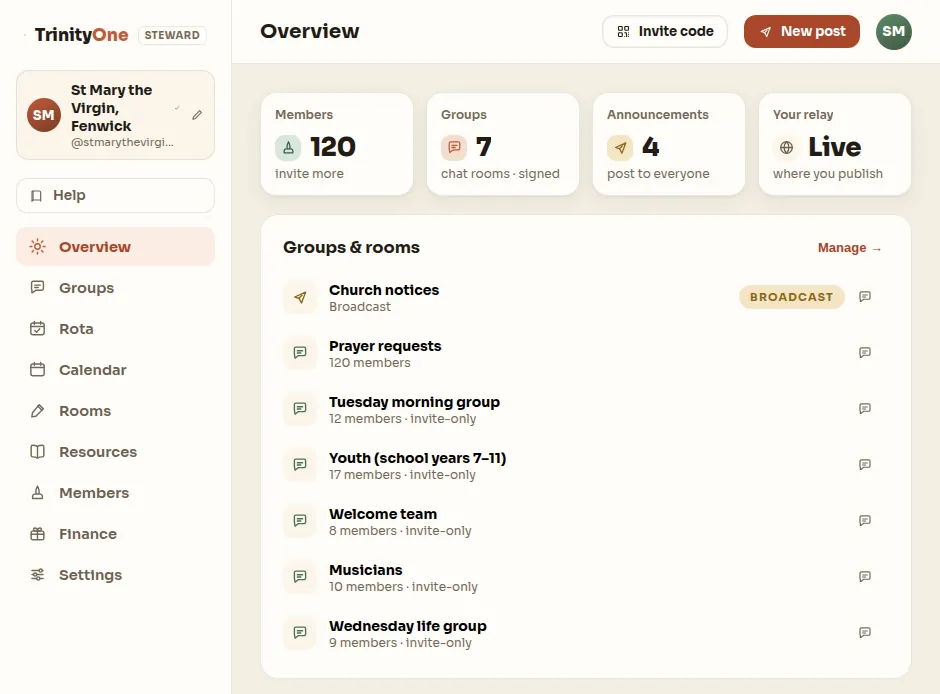The image size is (940, 694).
Task: Open Rooms from the sidebar menu
Action: tap(115, 411)
